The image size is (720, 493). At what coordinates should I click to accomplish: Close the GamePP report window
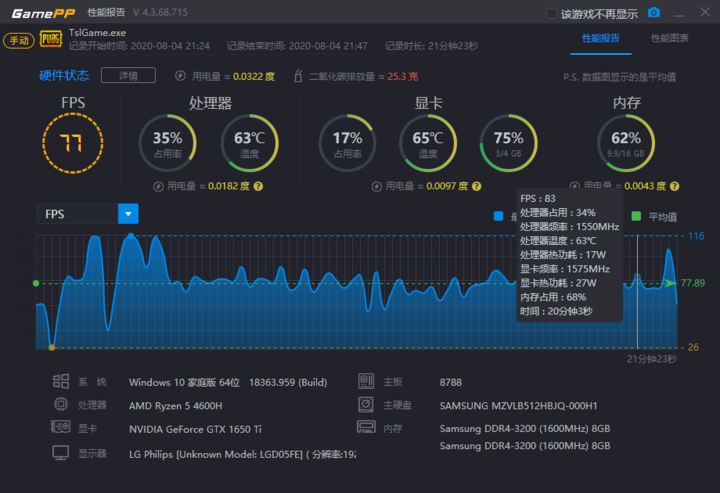coord(705,12)
